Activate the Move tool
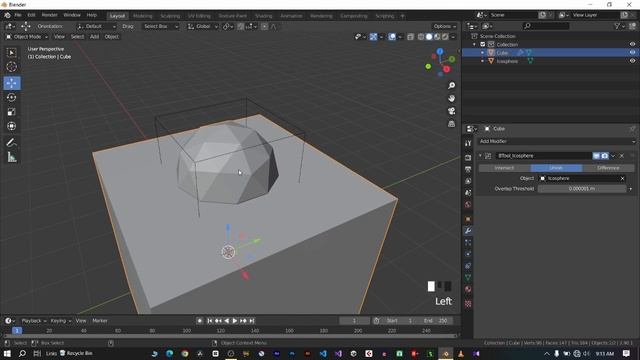This screenshot has height=360, width=640. tap(11, 83)
